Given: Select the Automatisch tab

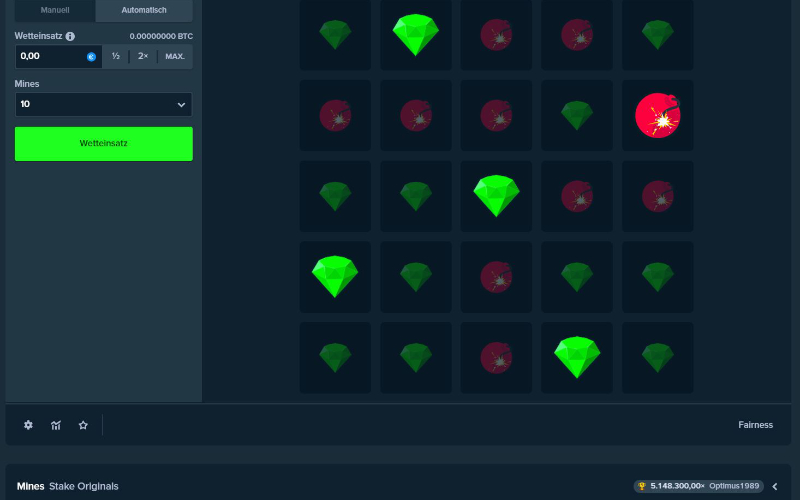Looking at the screenshot, I should (144, 10).
